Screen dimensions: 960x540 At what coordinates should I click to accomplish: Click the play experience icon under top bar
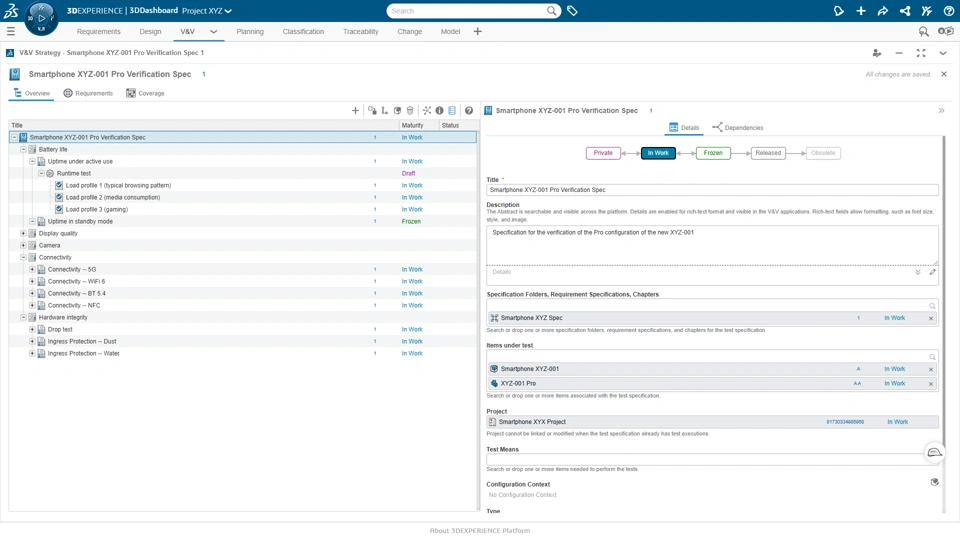pos(946,31)
